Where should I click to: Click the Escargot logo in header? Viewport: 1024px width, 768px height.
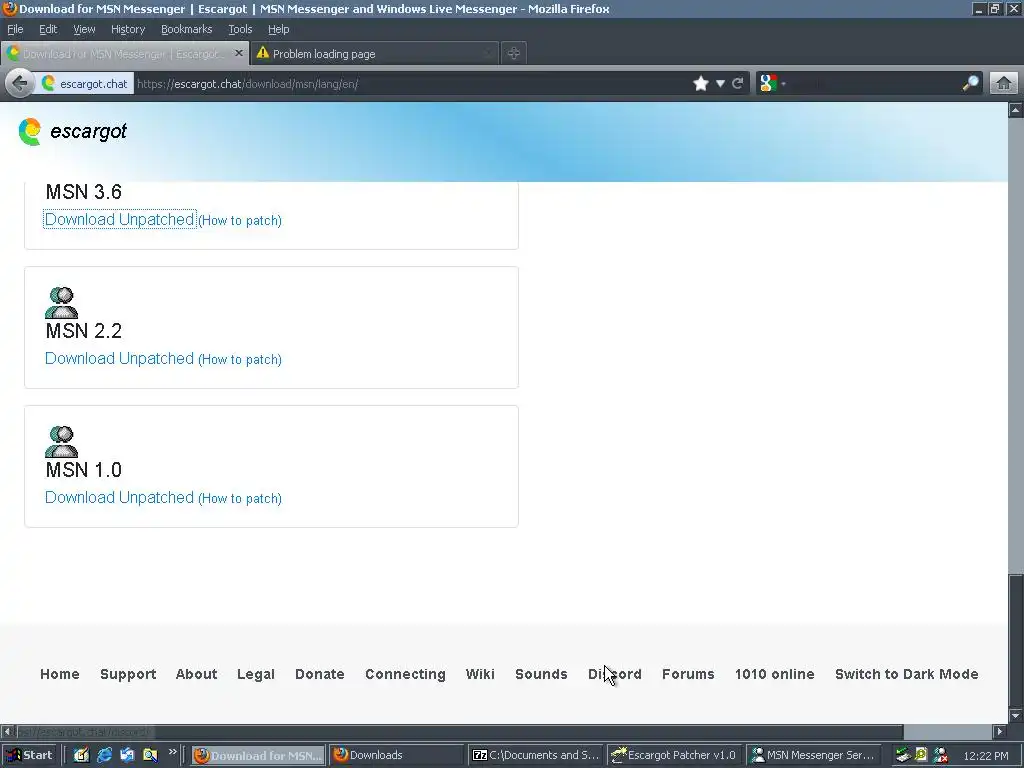point(72,131)
